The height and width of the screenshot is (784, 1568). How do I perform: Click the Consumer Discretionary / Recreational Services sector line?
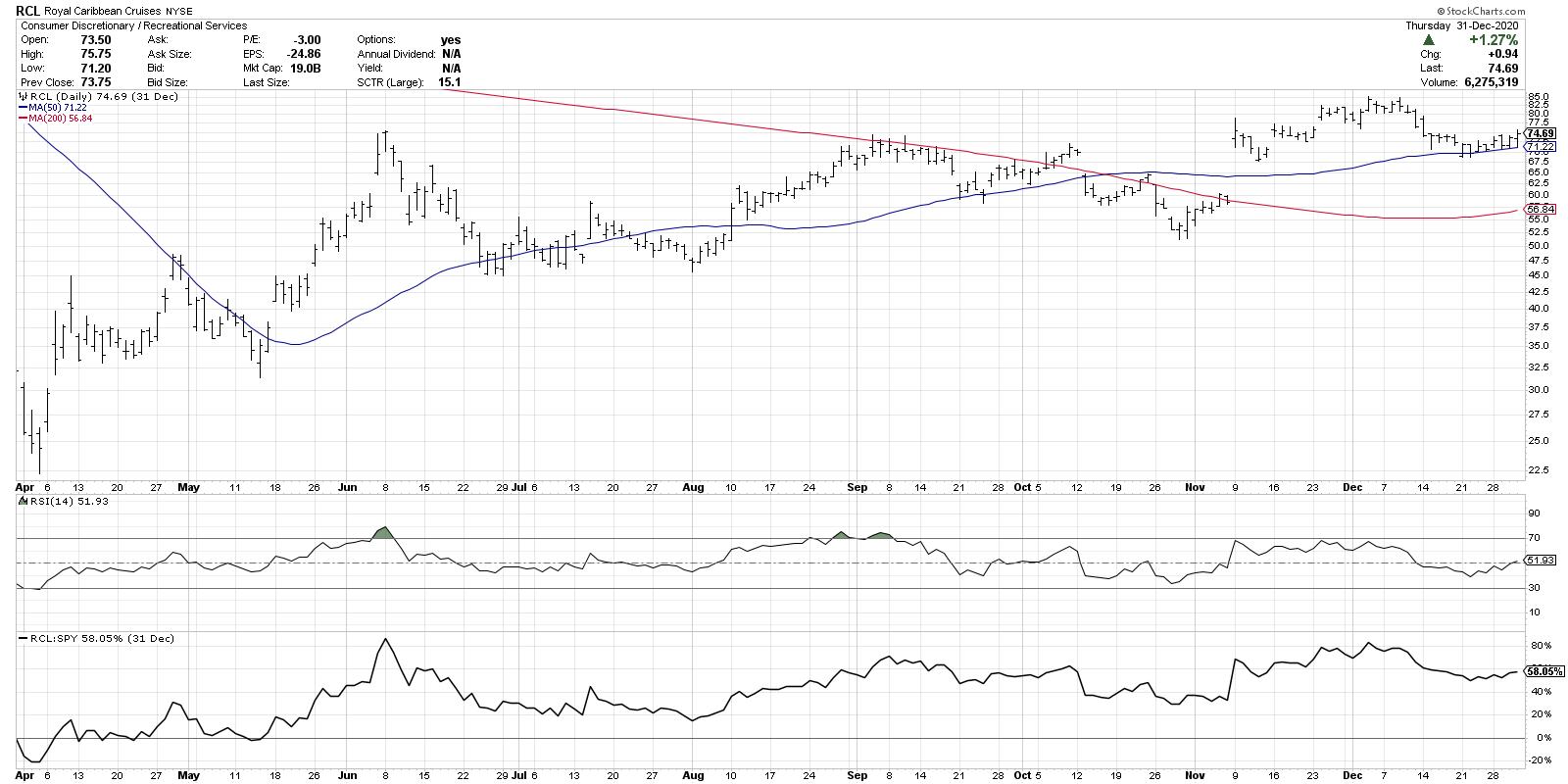pos(132,25)
